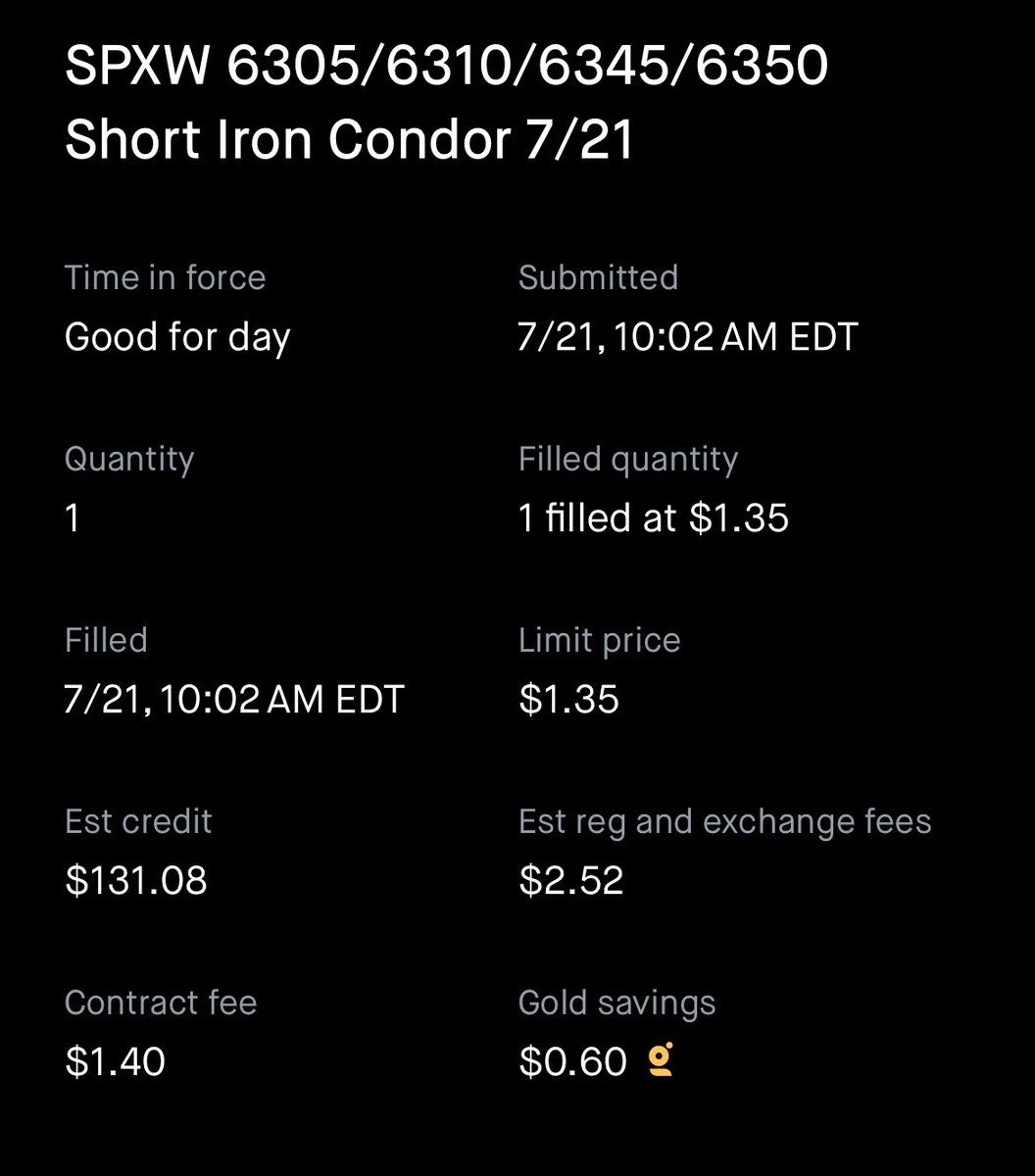This screenshot has height=1176, width=1035.
Task: Select the Good for day value
Action: coord(177,338)
